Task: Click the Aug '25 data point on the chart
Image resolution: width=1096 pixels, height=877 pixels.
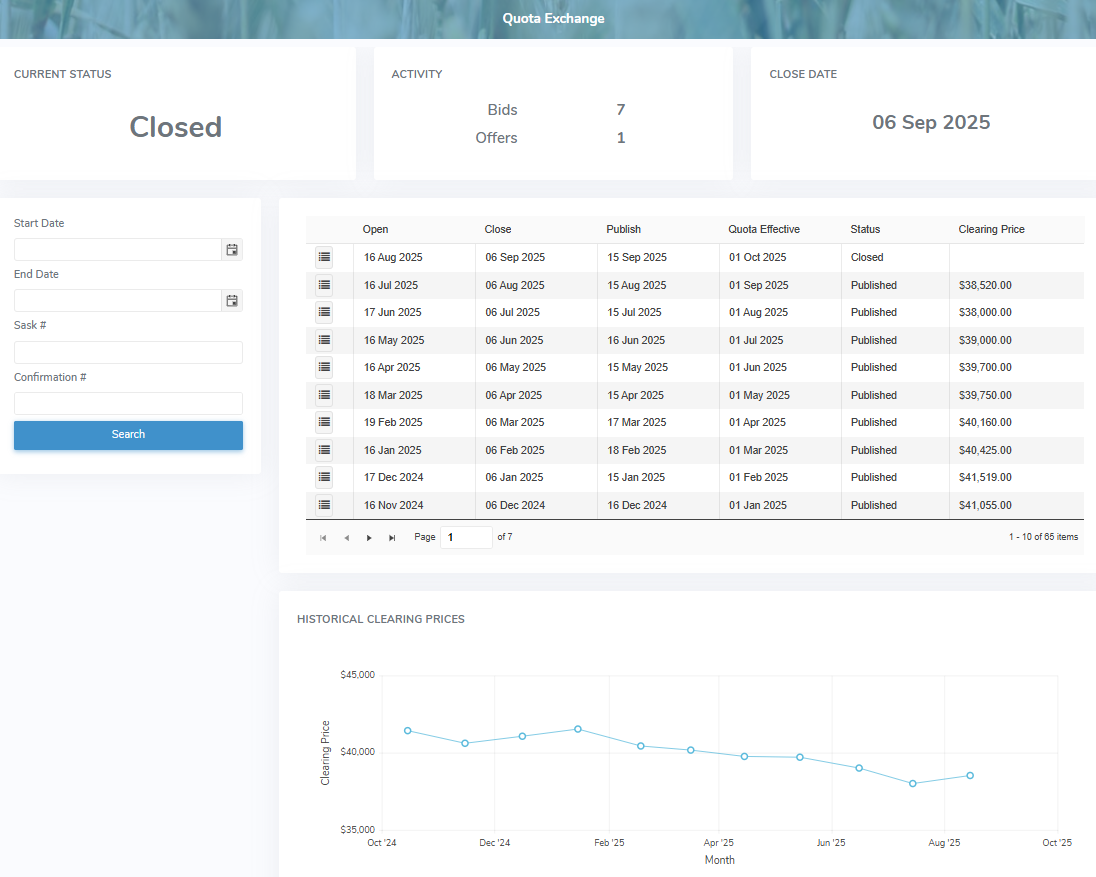Action: coord(968,775)
